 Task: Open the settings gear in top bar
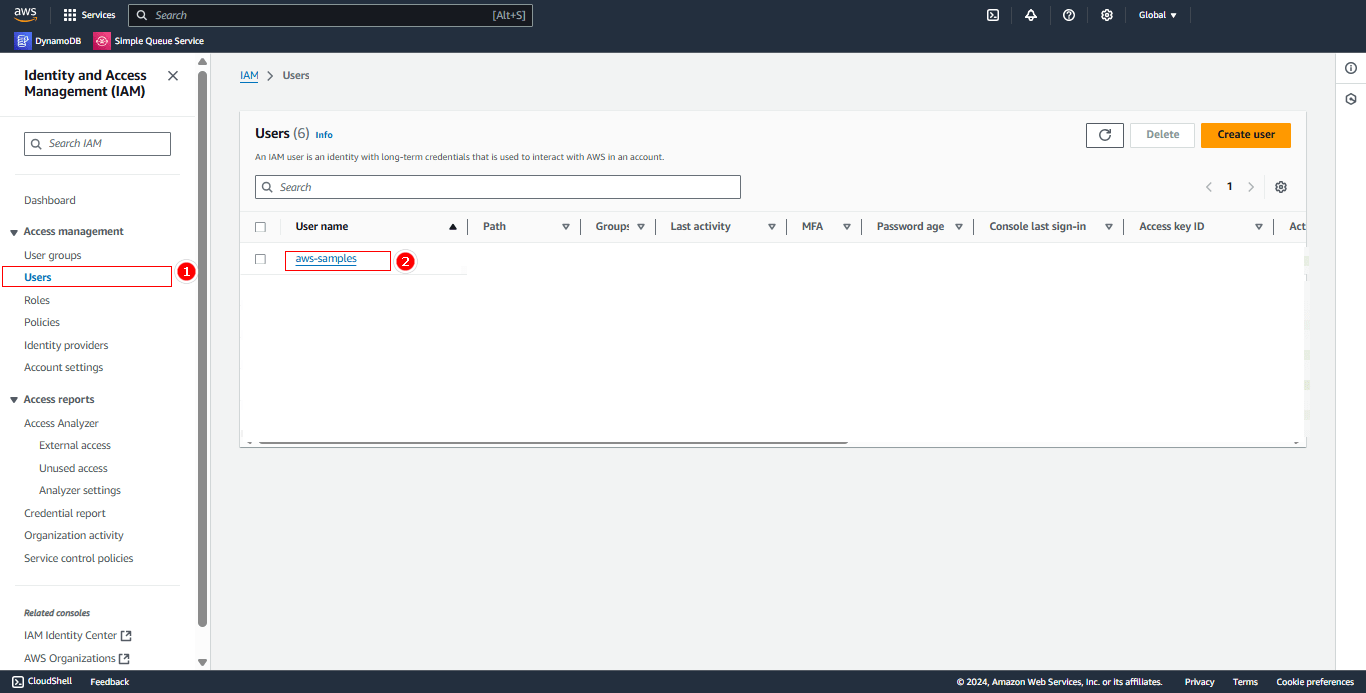click(1107, 15)
